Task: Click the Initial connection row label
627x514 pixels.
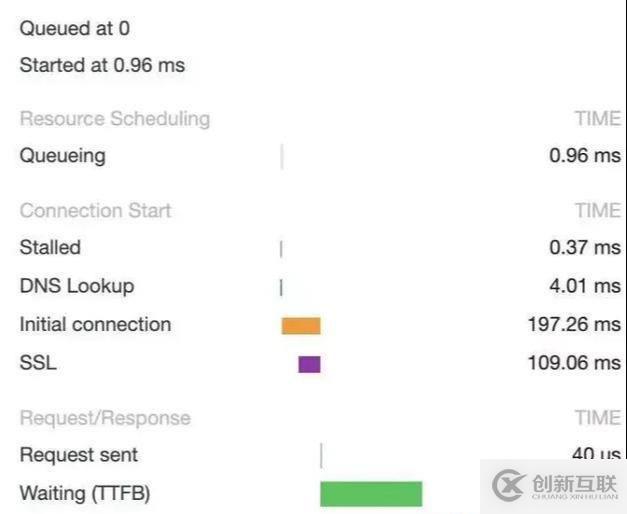Action: [x=95, y=324]
